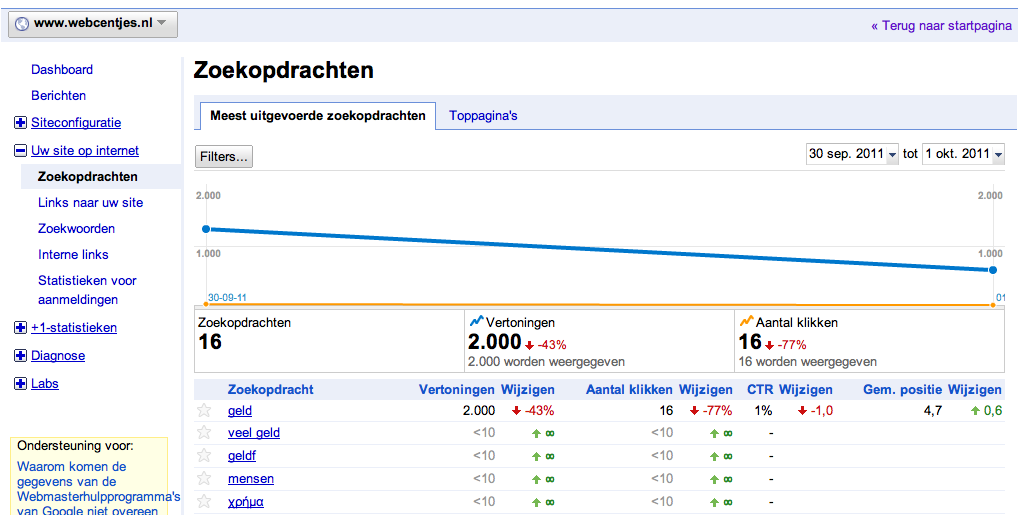The width and height of the screenshot is (1023, 515).
Task: Open the χρήμα query link
Action: pyautogui.click(x=246, y=502)
